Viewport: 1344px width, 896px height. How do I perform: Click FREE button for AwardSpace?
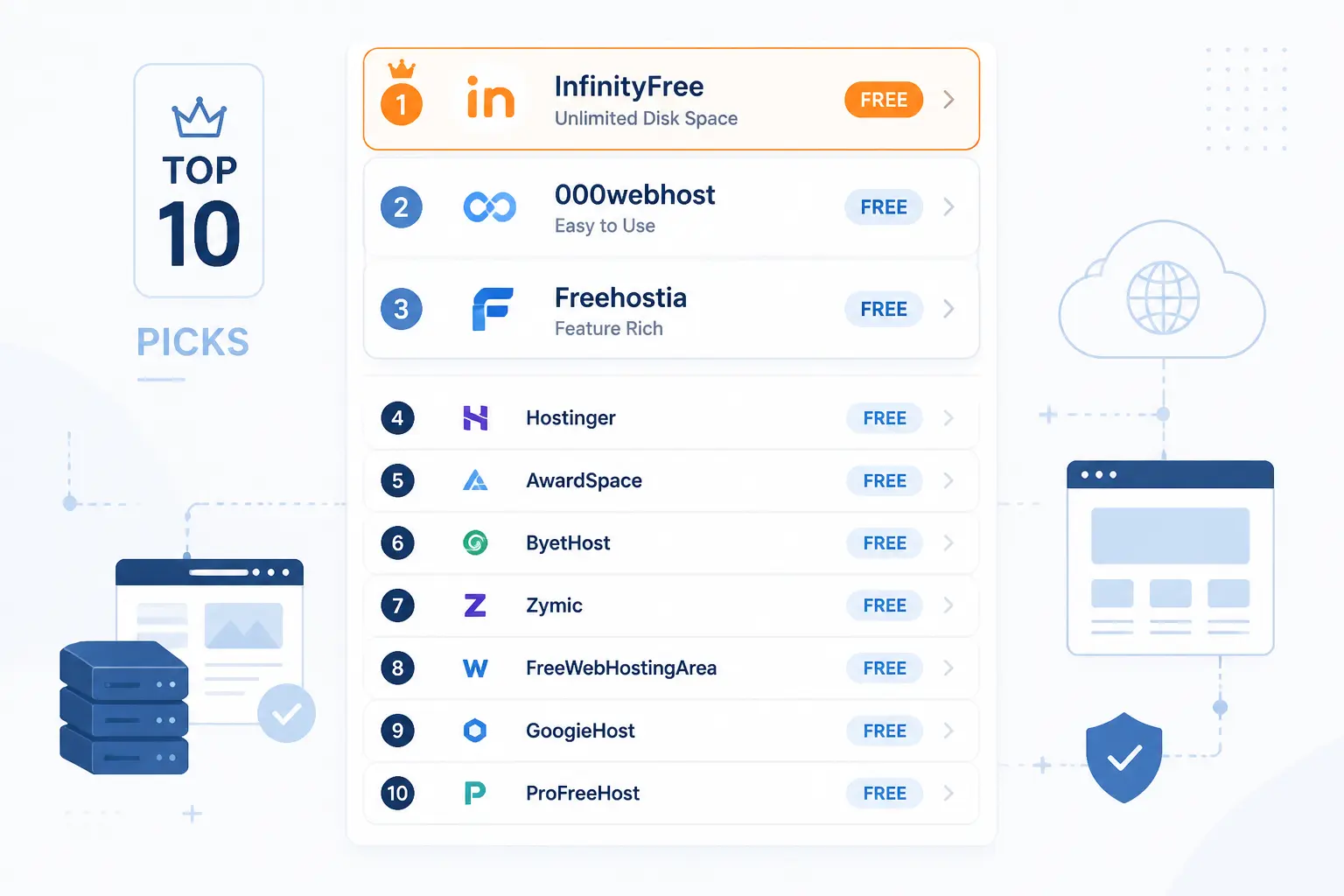(x=885, y=480)
